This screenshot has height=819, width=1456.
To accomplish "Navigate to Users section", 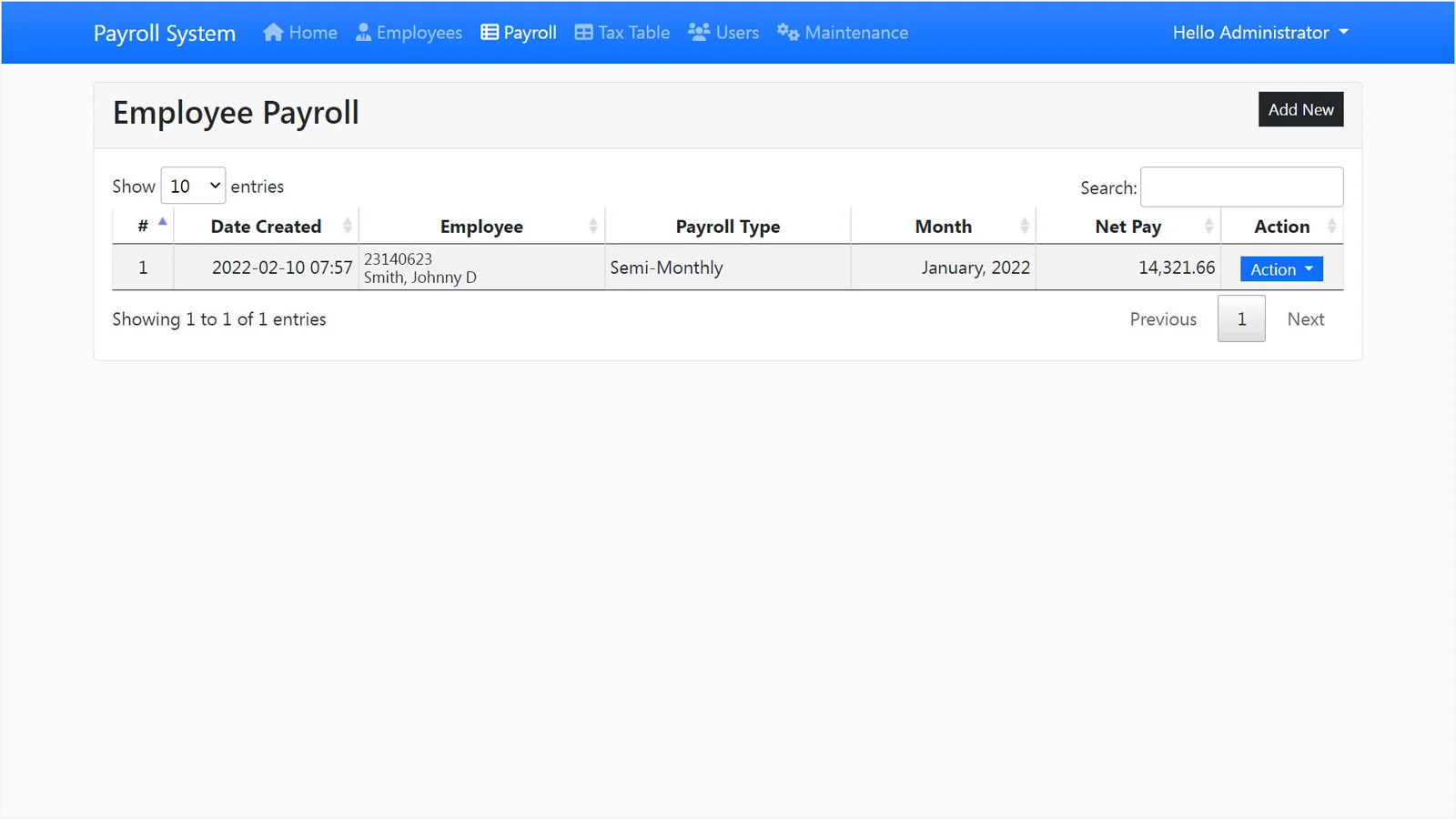I will (723, 33).
